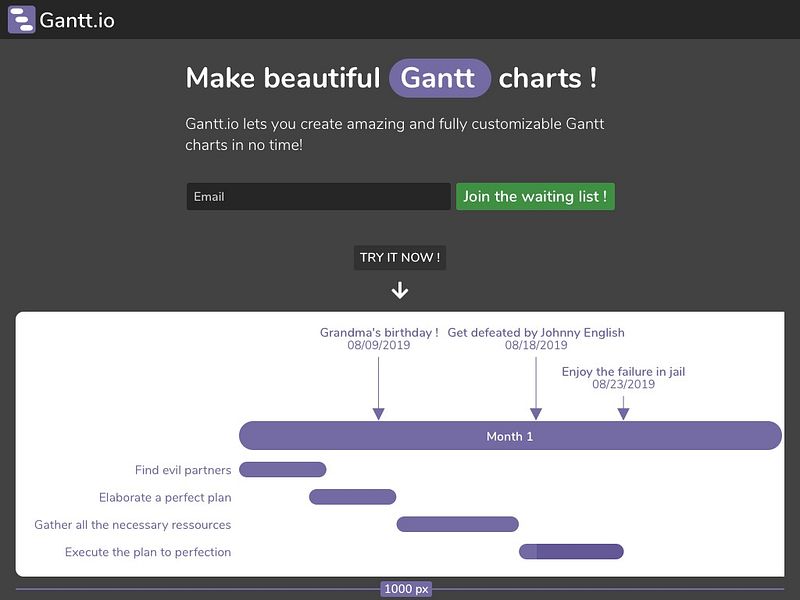Click the highlighted Gantt word in headline
The height and width of the screenshot is (600, 800).
tap(440, 78)
